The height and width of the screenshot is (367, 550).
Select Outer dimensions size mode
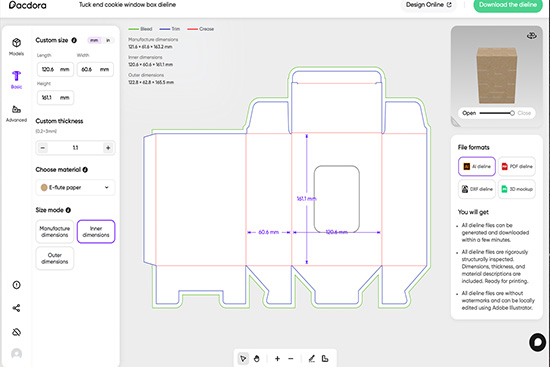coord(55,258)
